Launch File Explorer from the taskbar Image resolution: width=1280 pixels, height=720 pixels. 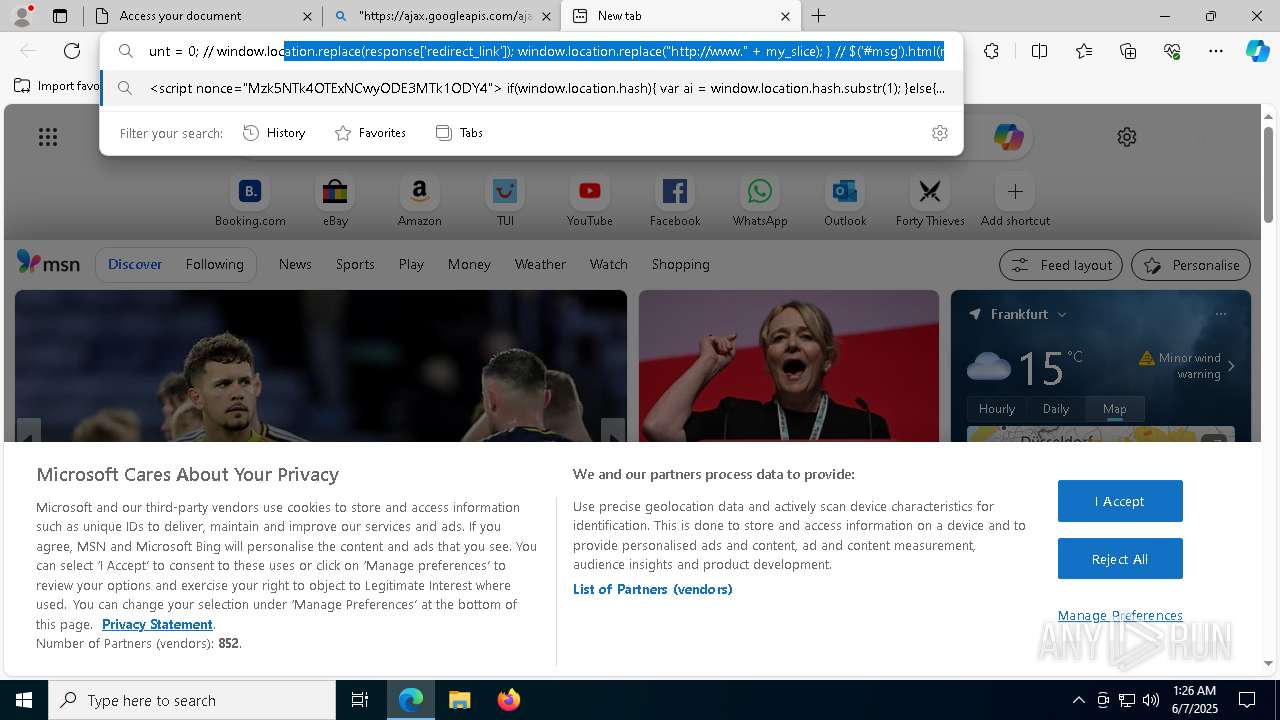coord(459,700)
